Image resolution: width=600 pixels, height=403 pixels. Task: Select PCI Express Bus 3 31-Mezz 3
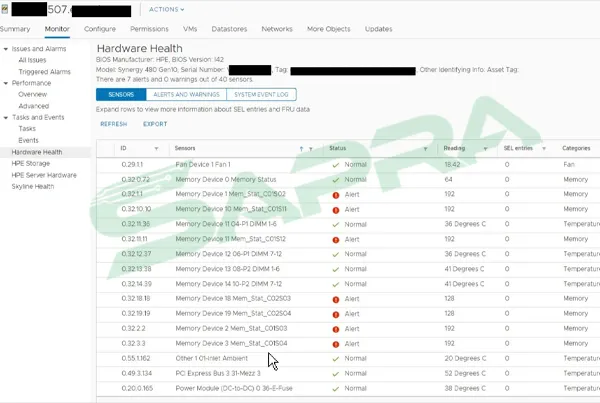tap(218, 374)
